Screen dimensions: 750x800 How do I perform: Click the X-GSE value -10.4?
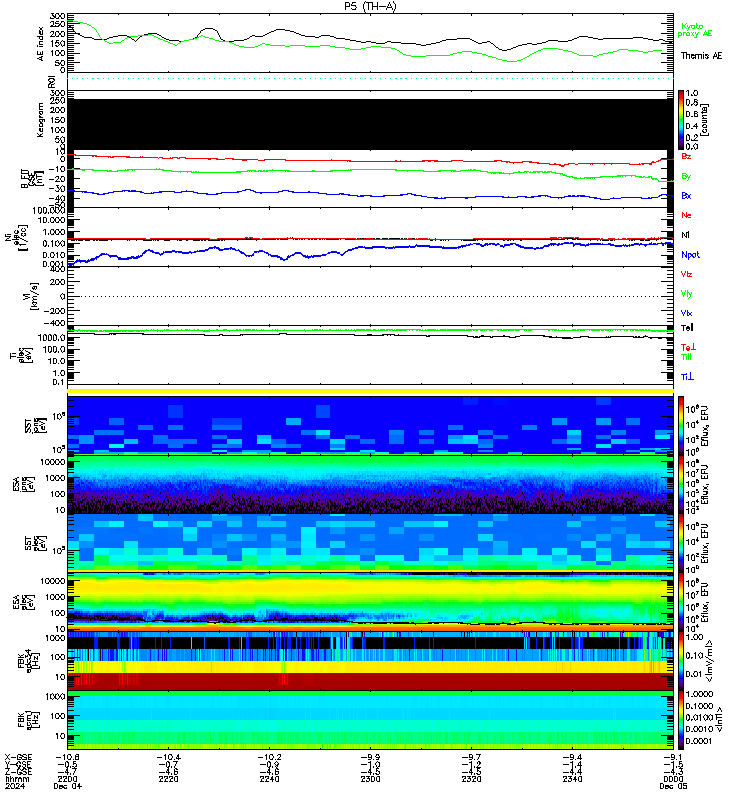(x=168, y=757)
